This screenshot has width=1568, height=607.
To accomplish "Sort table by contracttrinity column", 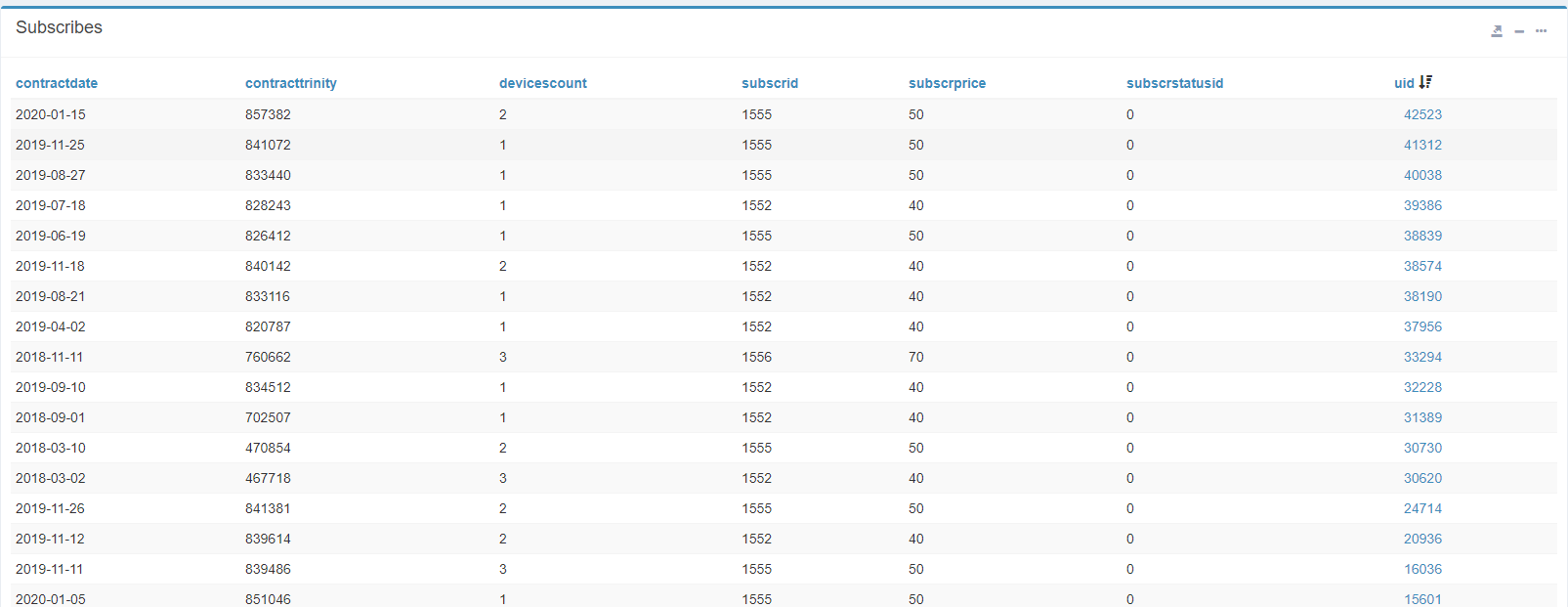I will [290, 83].
